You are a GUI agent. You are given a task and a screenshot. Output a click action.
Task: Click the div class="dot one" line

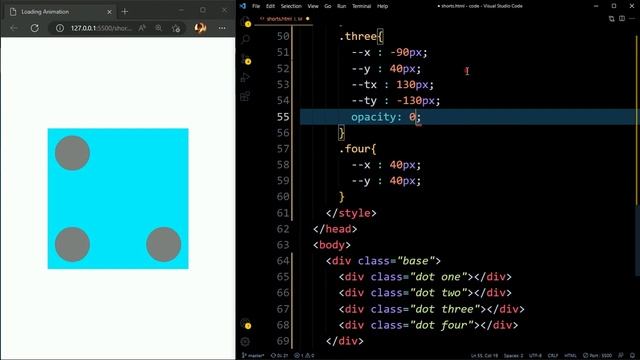click(x=425, y=277)
